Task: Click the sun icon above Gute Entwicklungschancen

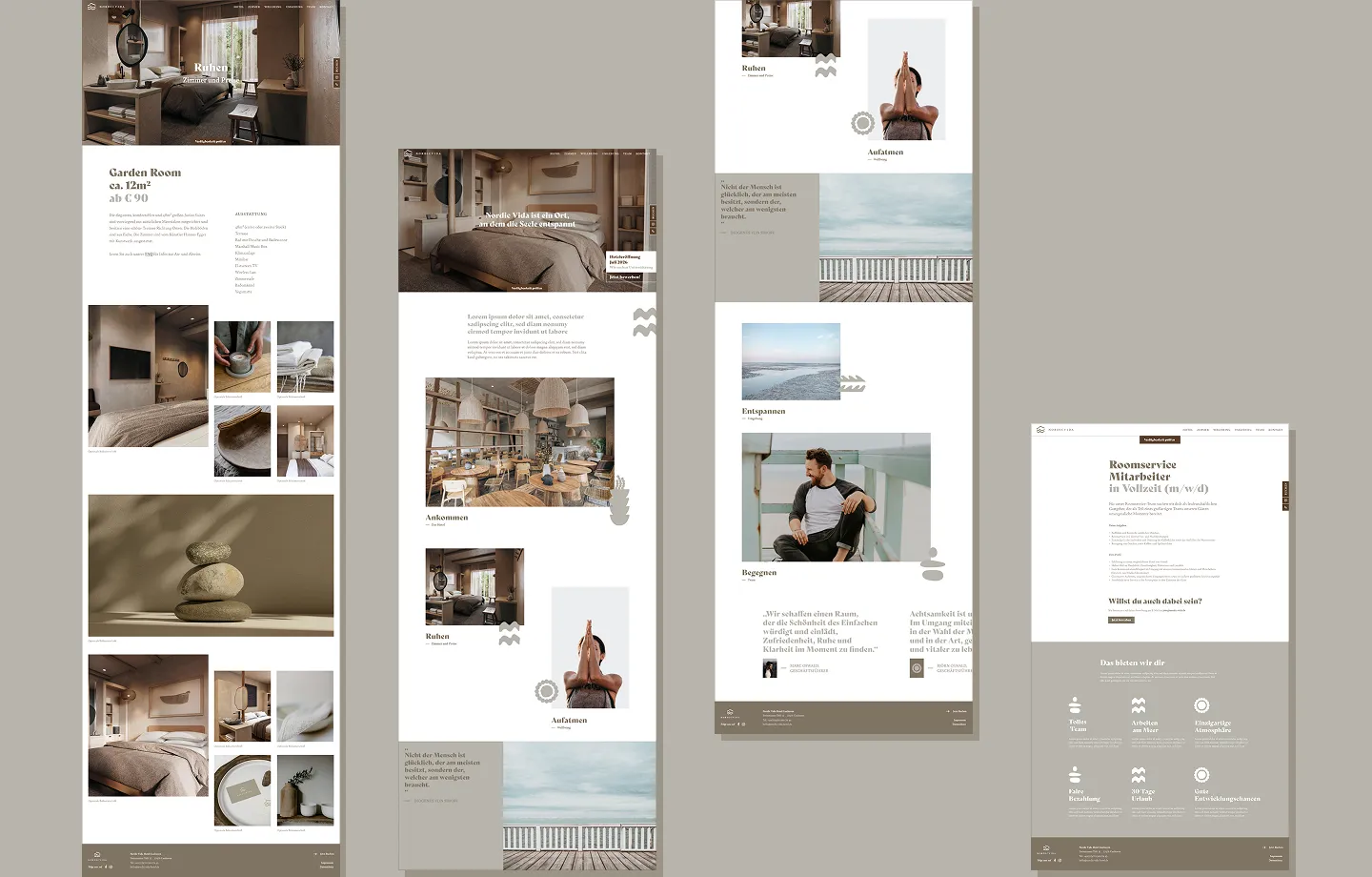Action: (x=1201, y=774)
